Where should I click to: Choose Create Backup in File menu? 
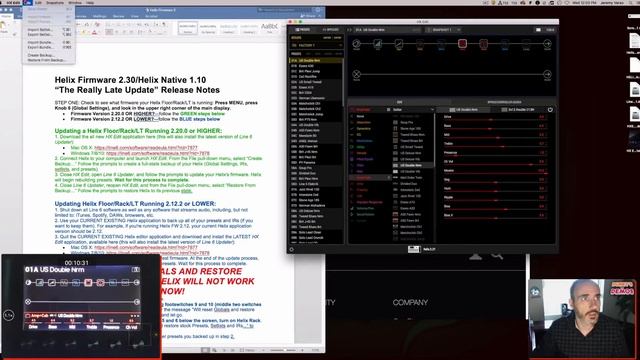[41, 55]
